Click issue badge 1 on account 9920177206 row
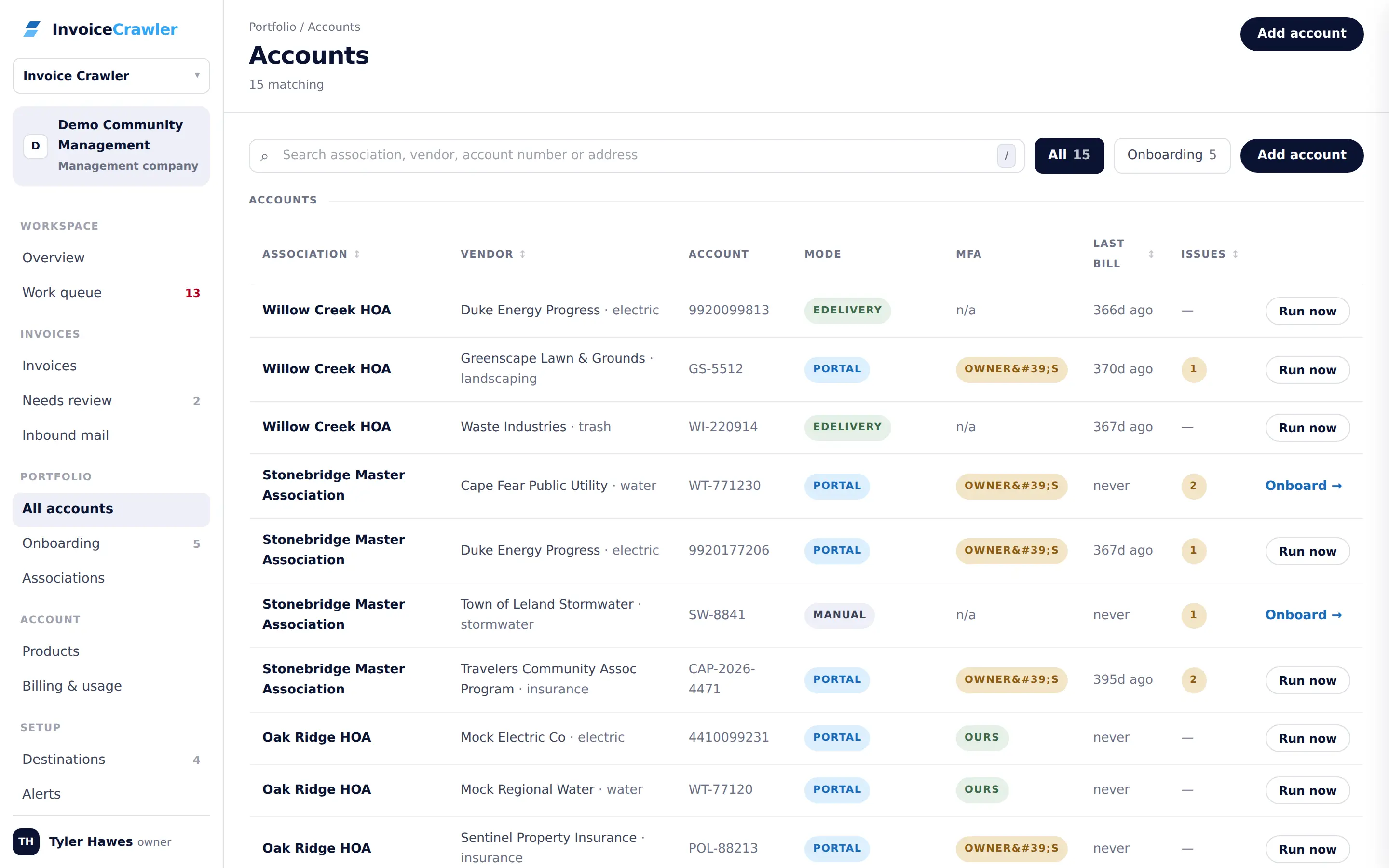 pyautogui.click(x=1193, y=551)
